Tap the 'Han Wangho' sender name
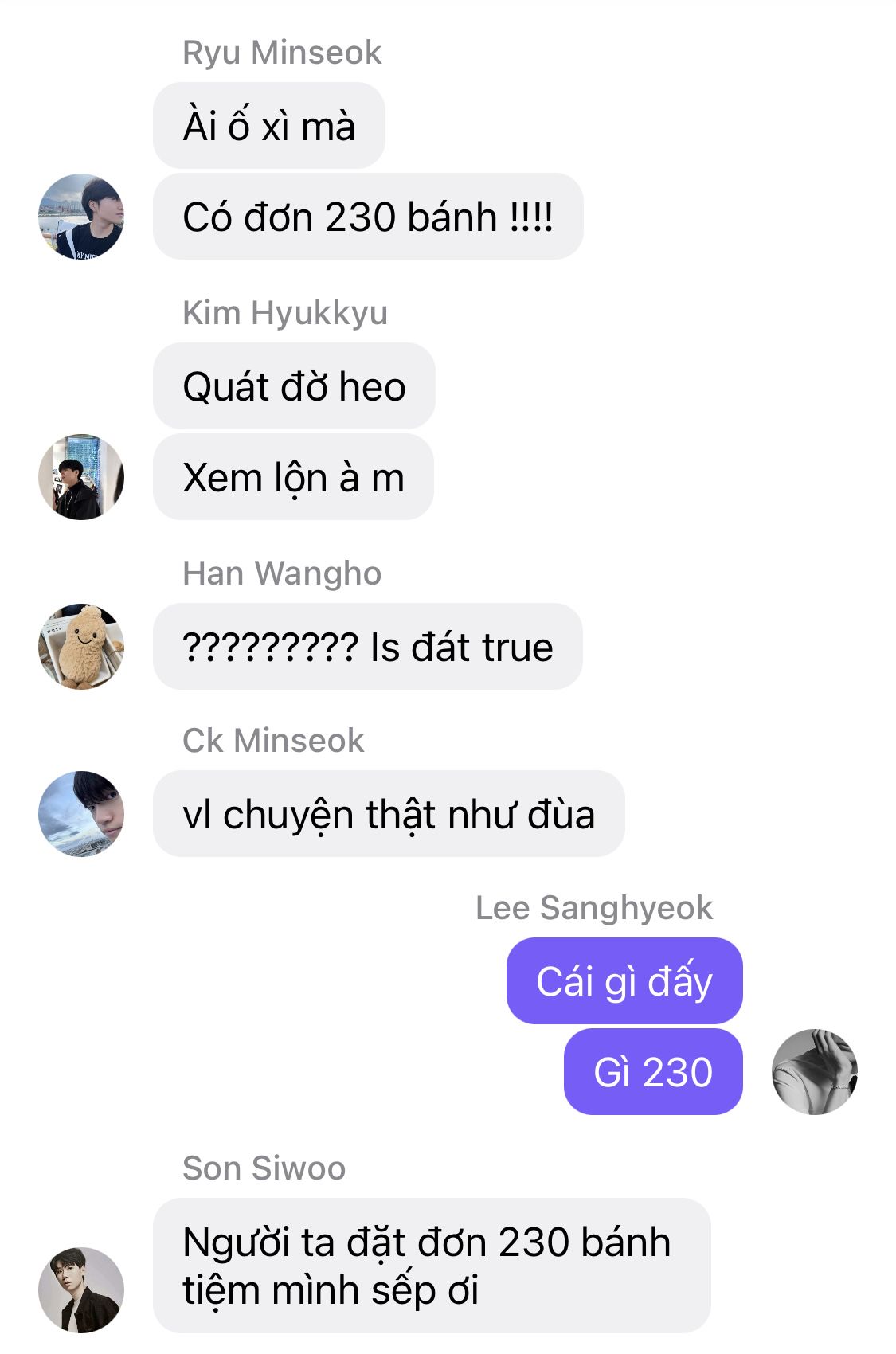 pyautogui.click(x=282, y=573)
